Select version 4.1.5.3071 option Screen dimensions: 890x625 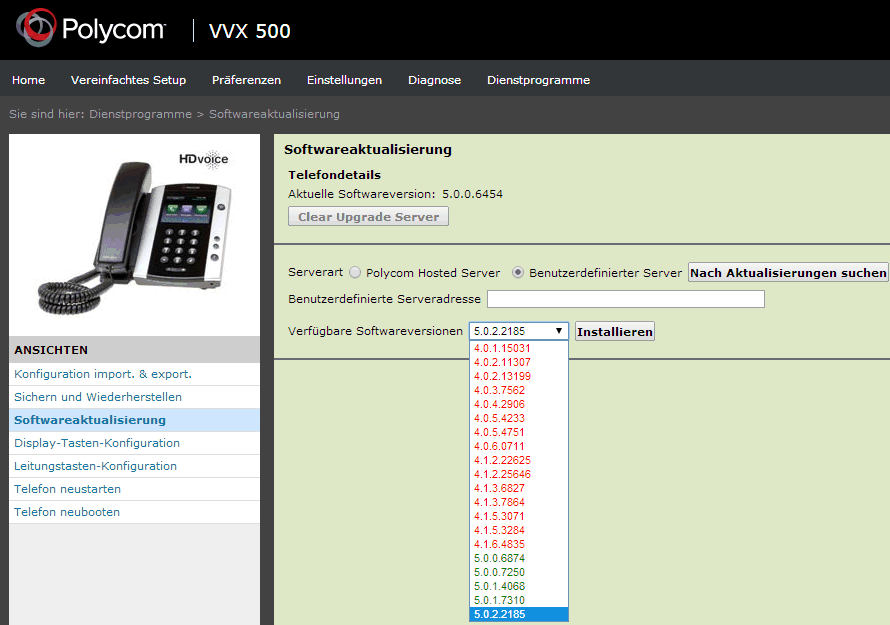pos(519,516)
